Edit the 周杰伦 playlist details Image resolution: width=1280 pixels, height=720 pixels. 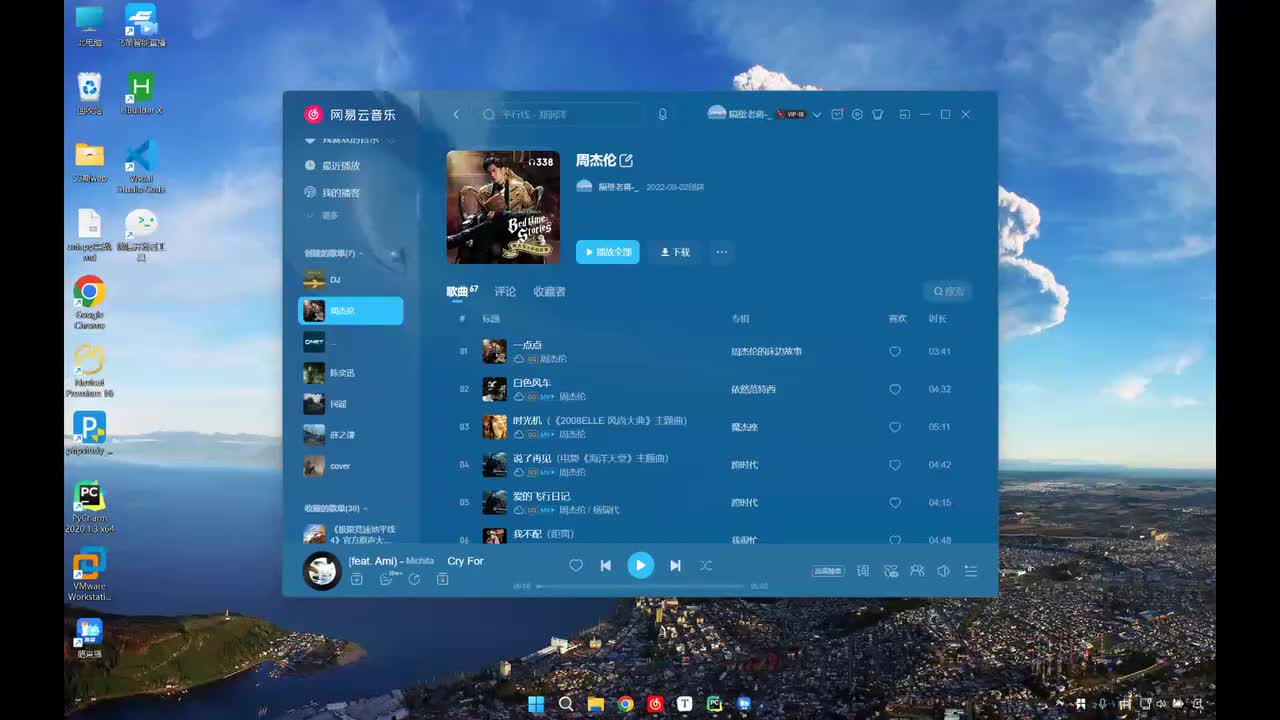tap(626, 160)
